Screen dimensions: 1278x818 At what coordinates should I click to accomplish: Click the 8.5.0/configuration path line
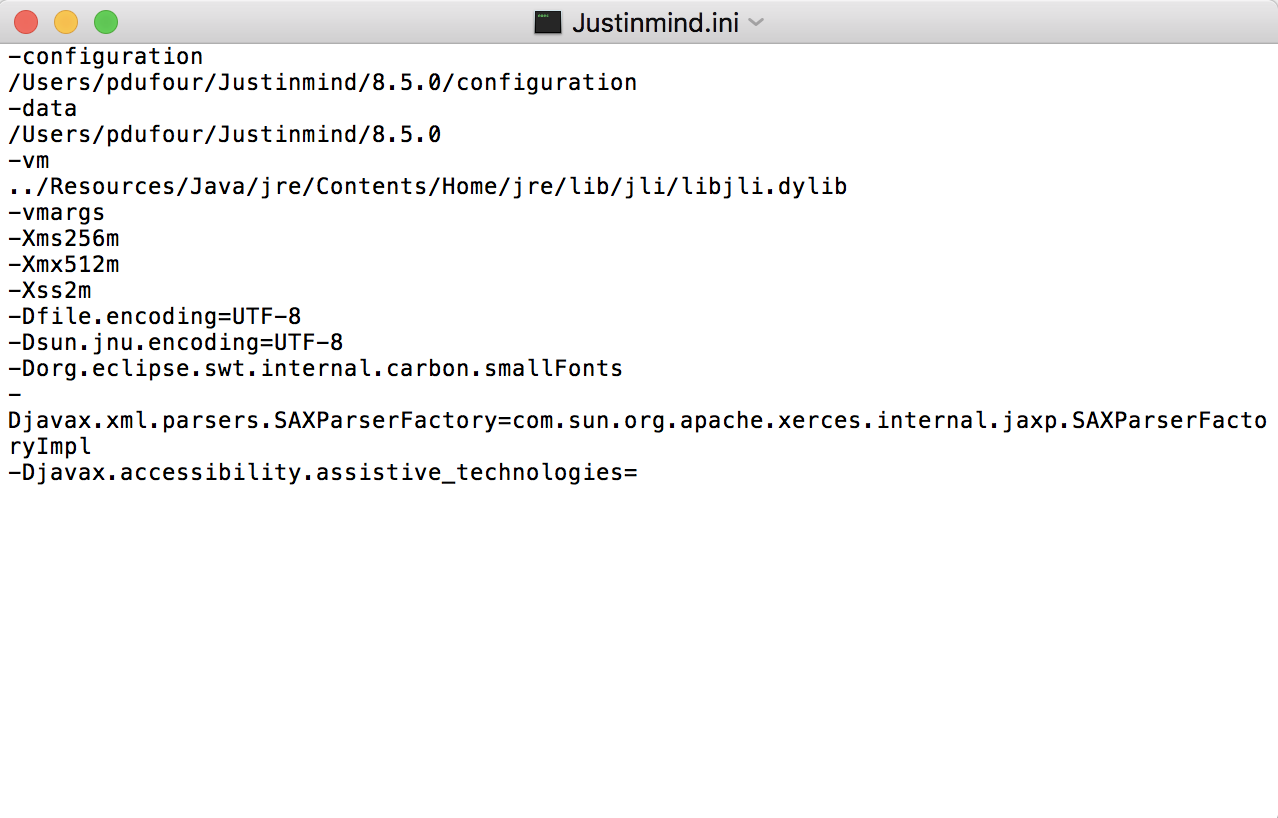(x=322, y=82)
